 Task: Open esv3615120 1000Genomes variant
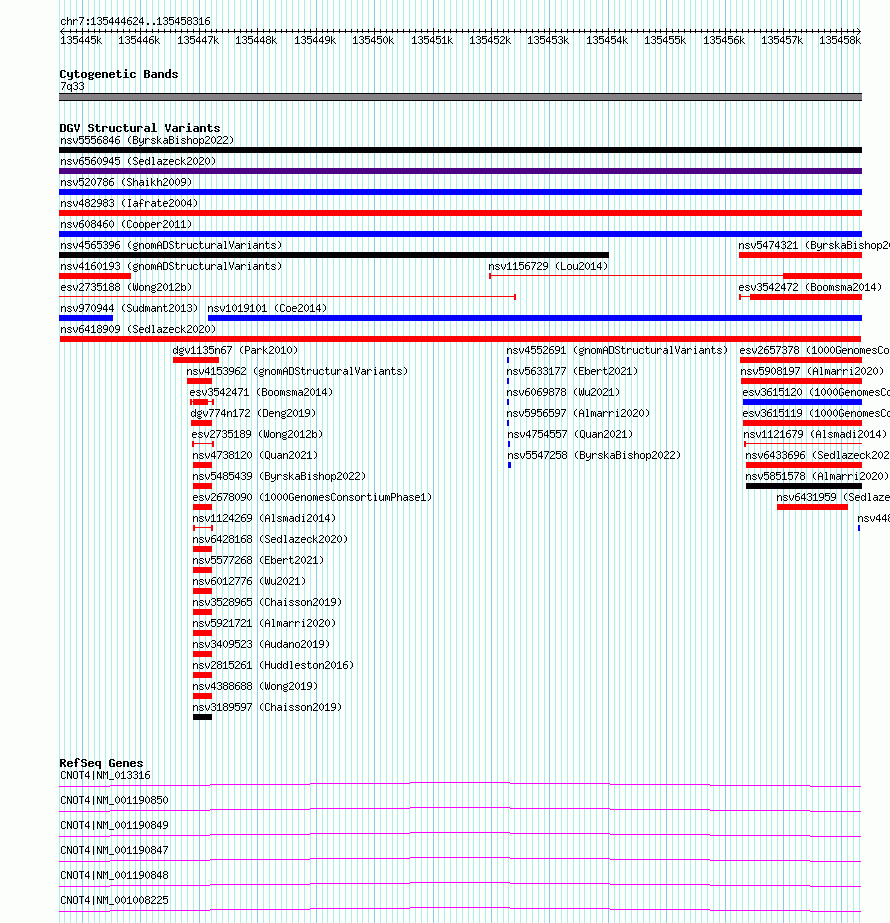[x=816, y=392]
